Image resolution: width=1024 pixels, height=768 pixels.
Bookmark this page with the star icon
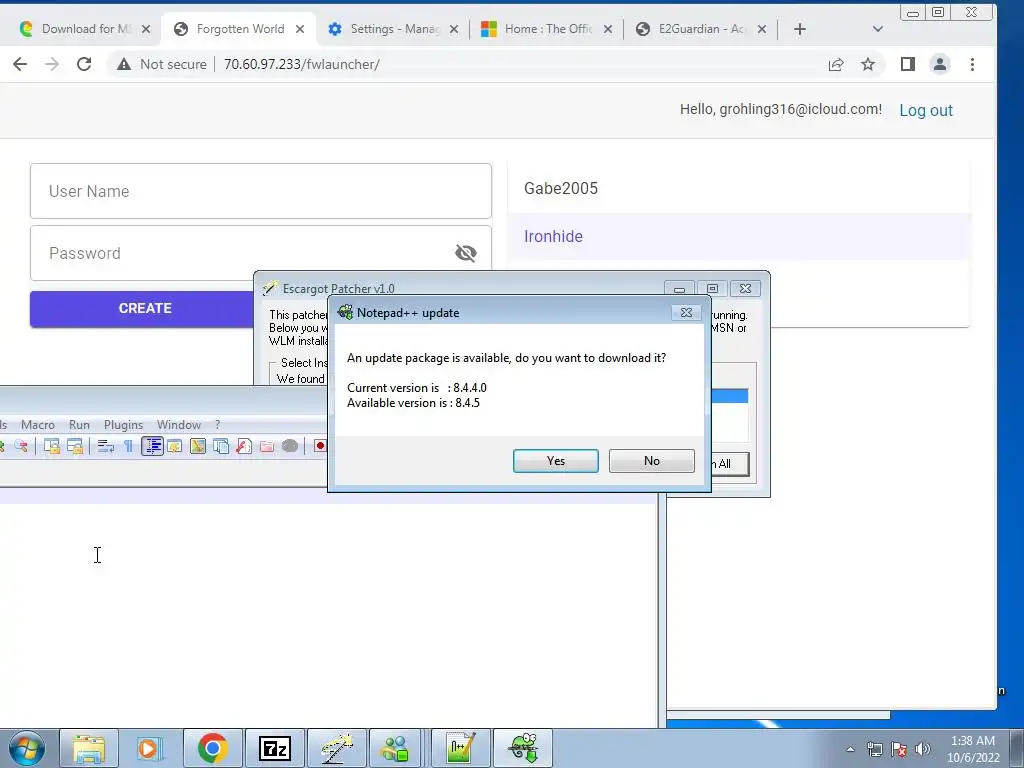click(868, 64)
